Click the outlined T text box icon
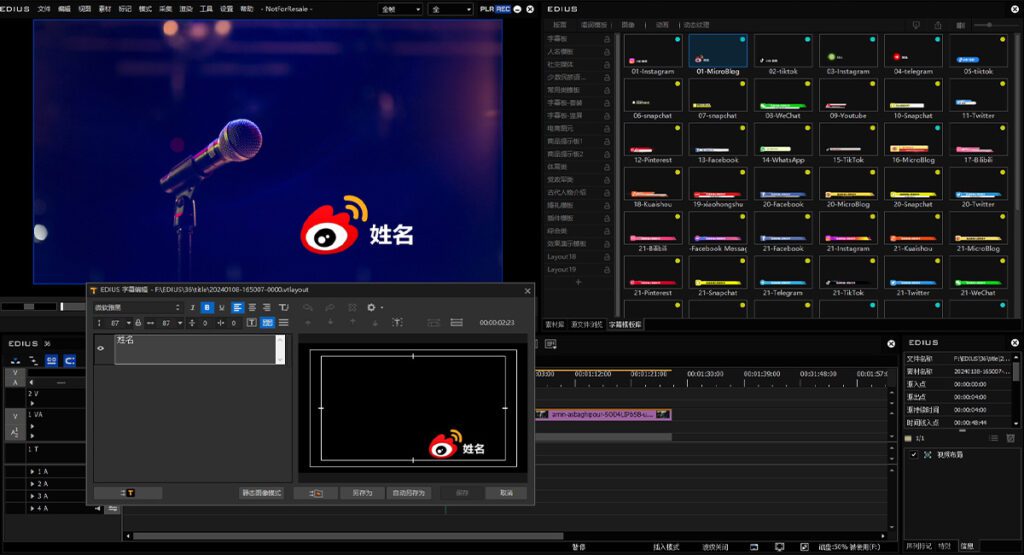The height and width of the screenshot is (555, 1024). pyautogui.click(x=251, y=323)
